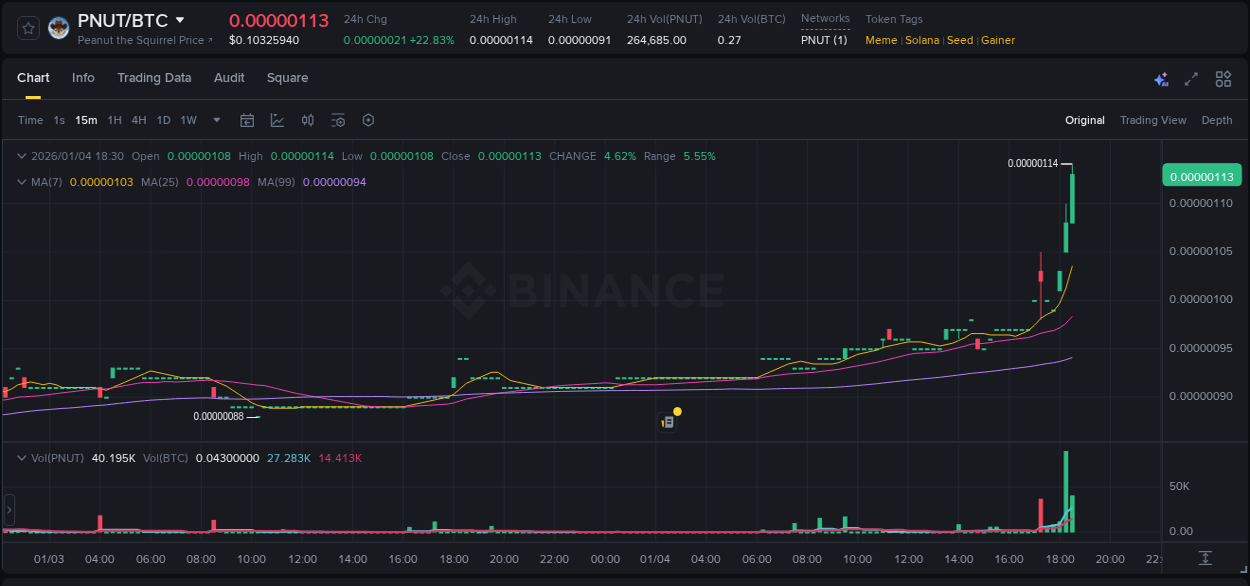Open the calendar date selector icon
This screenshot has width=1250, height=586.
coord(247,120)
